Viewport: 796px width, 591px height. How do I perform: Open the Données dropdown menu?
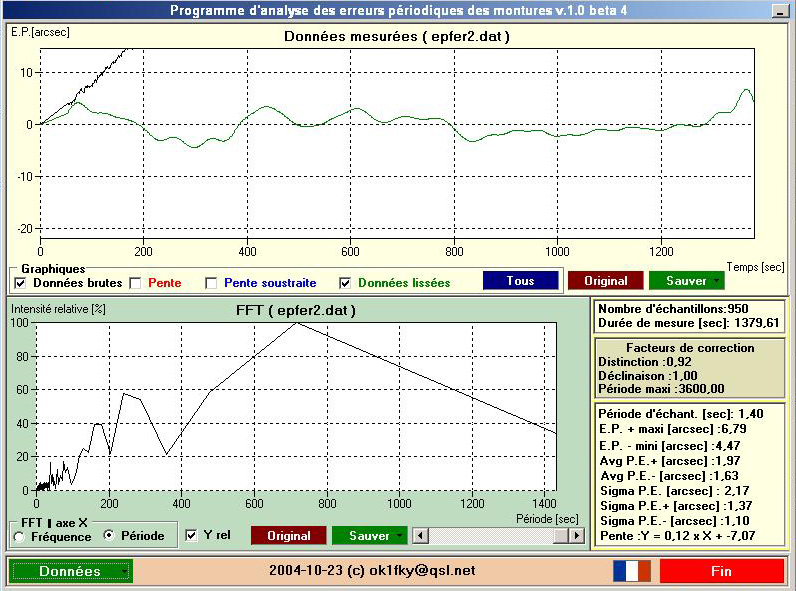coord(71,571)
